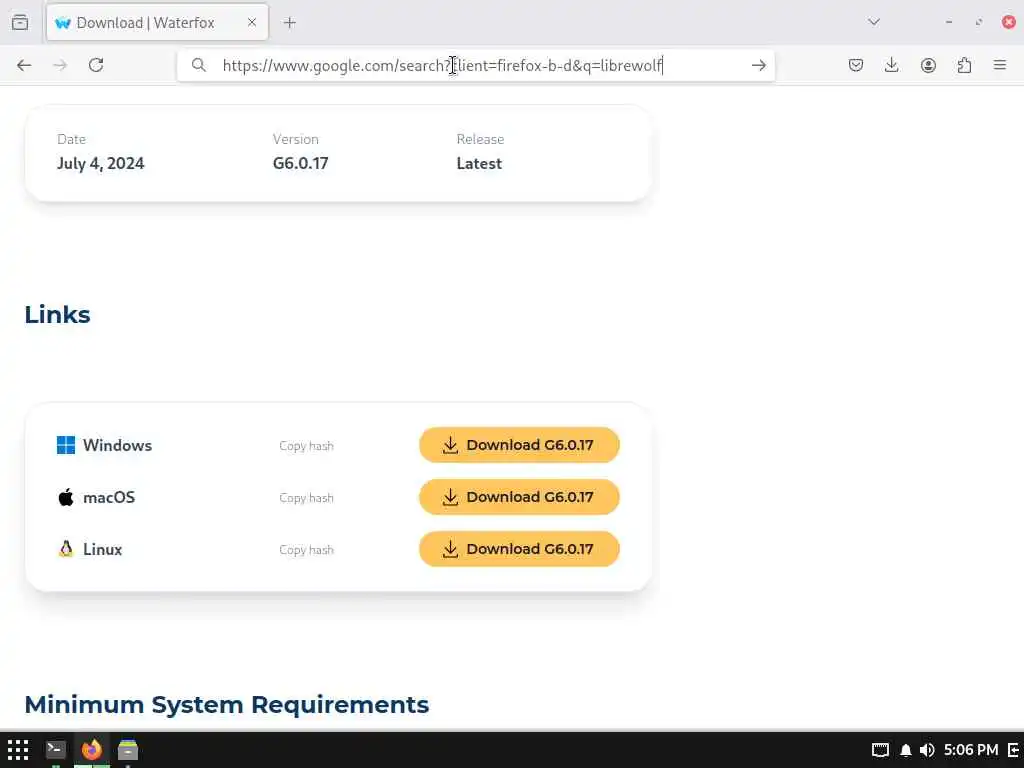This screenshot has width=1024, height=768.
Task: Click the Apple macOS logo icon
Action: (x=66, y=498)
